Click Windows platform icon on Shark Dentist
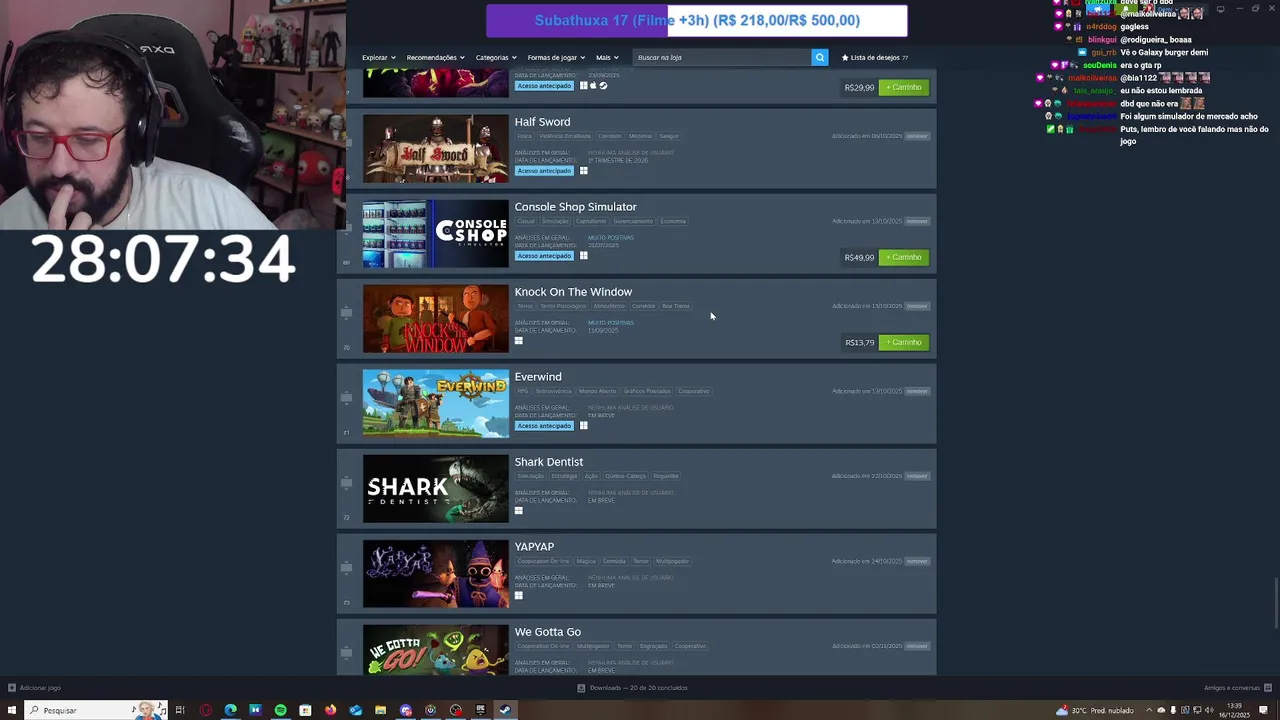 coord(518,511)
